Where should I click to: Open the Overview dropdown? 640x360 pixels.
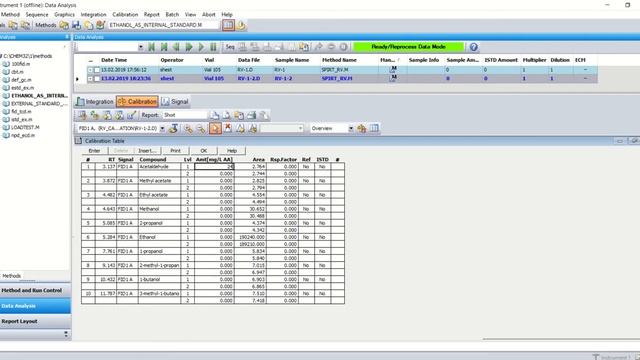(x=351, y=129)
